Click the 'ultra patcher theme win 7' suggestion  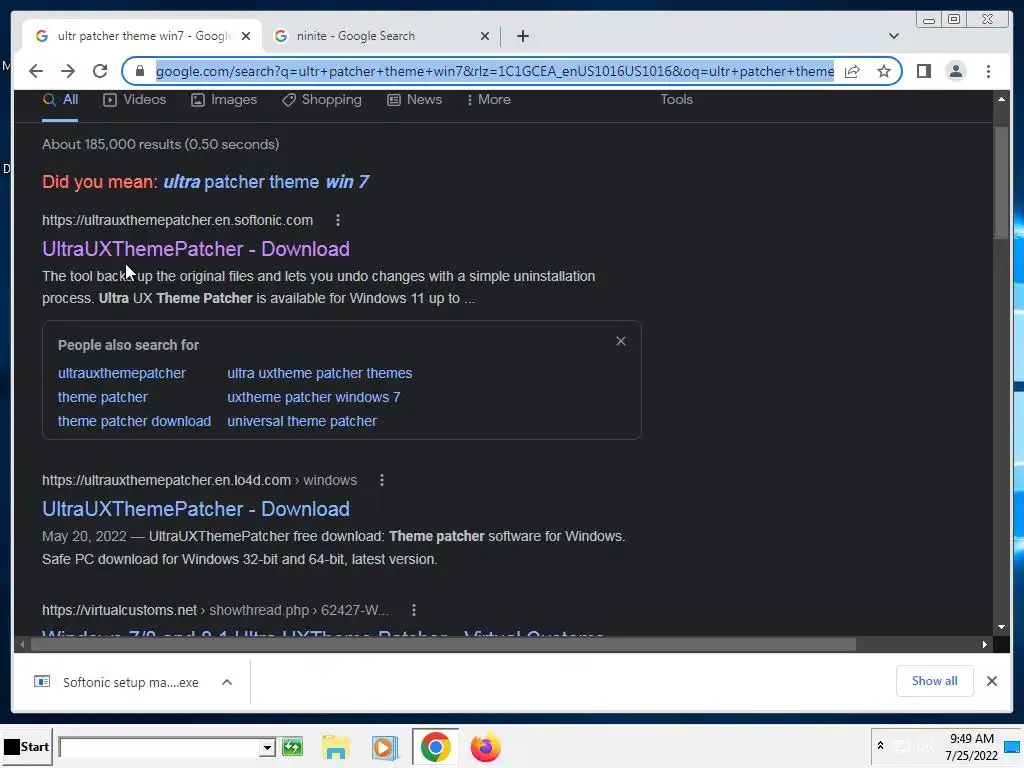[x=266, y=182]
